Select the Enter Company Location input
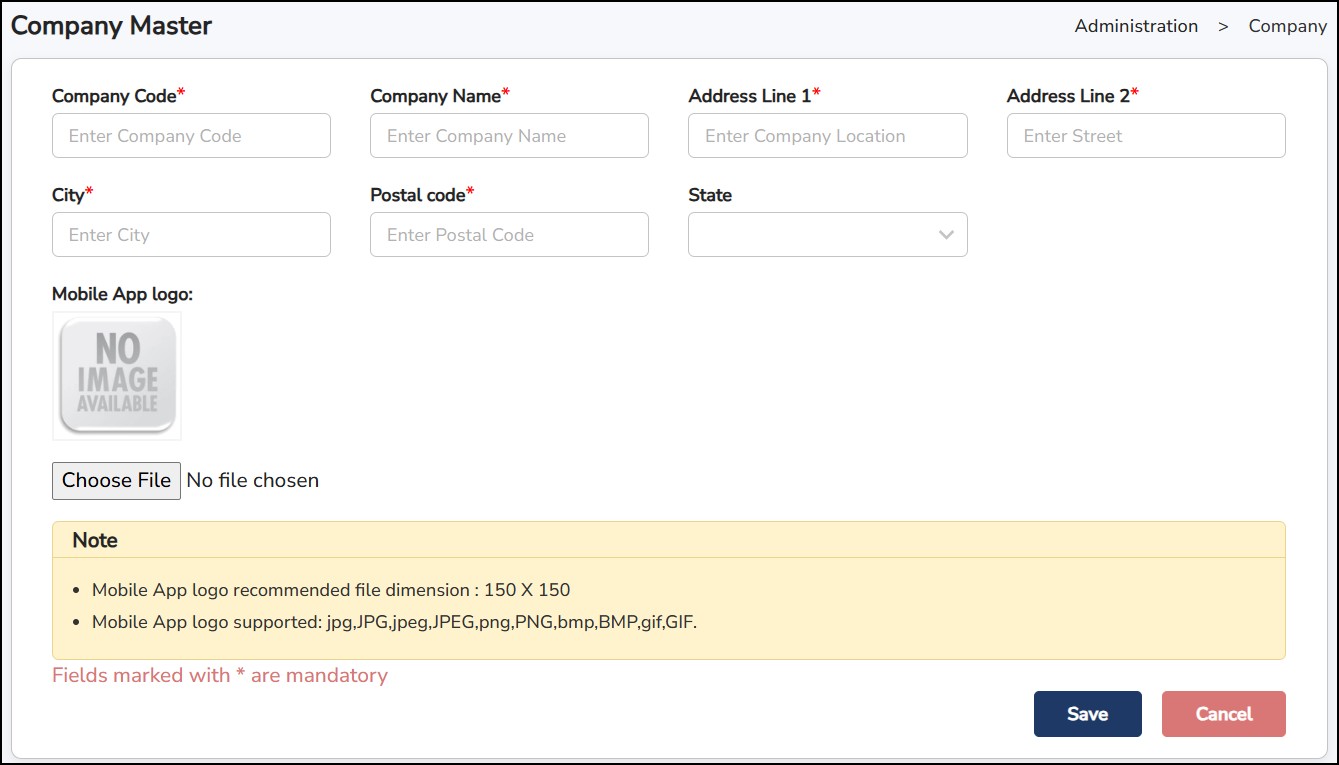This screenshot has height=765, width=1339. 827,136
